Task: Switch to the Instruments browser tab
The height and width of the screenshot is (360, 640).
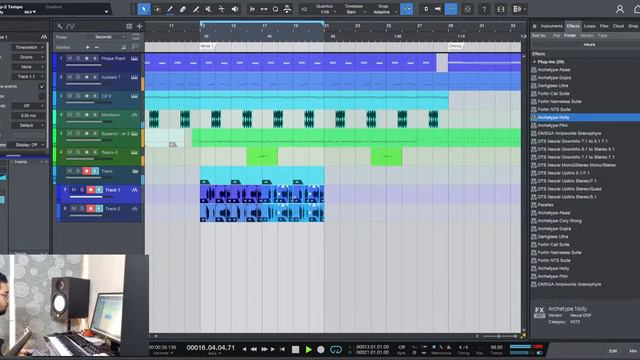Action: (551, 26)
